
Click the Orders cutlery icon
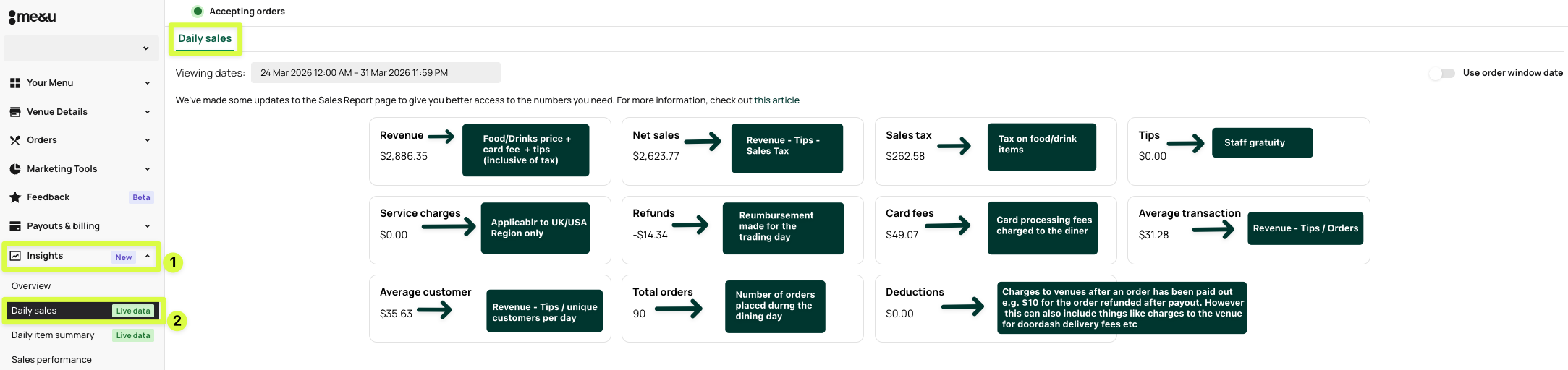pos(15,140)
